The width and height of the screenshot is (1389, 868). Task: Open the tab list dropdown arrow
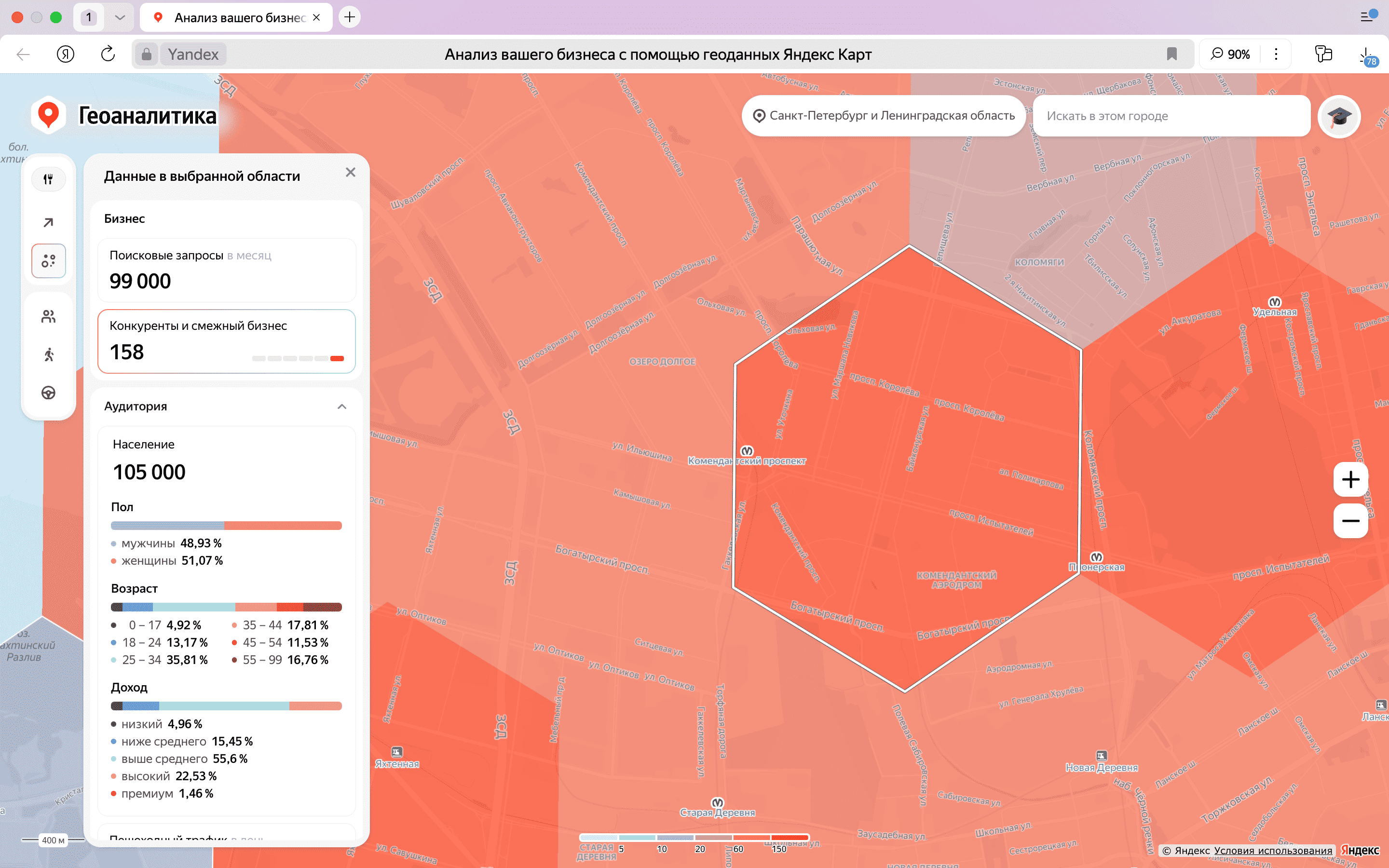coord(120,17)
